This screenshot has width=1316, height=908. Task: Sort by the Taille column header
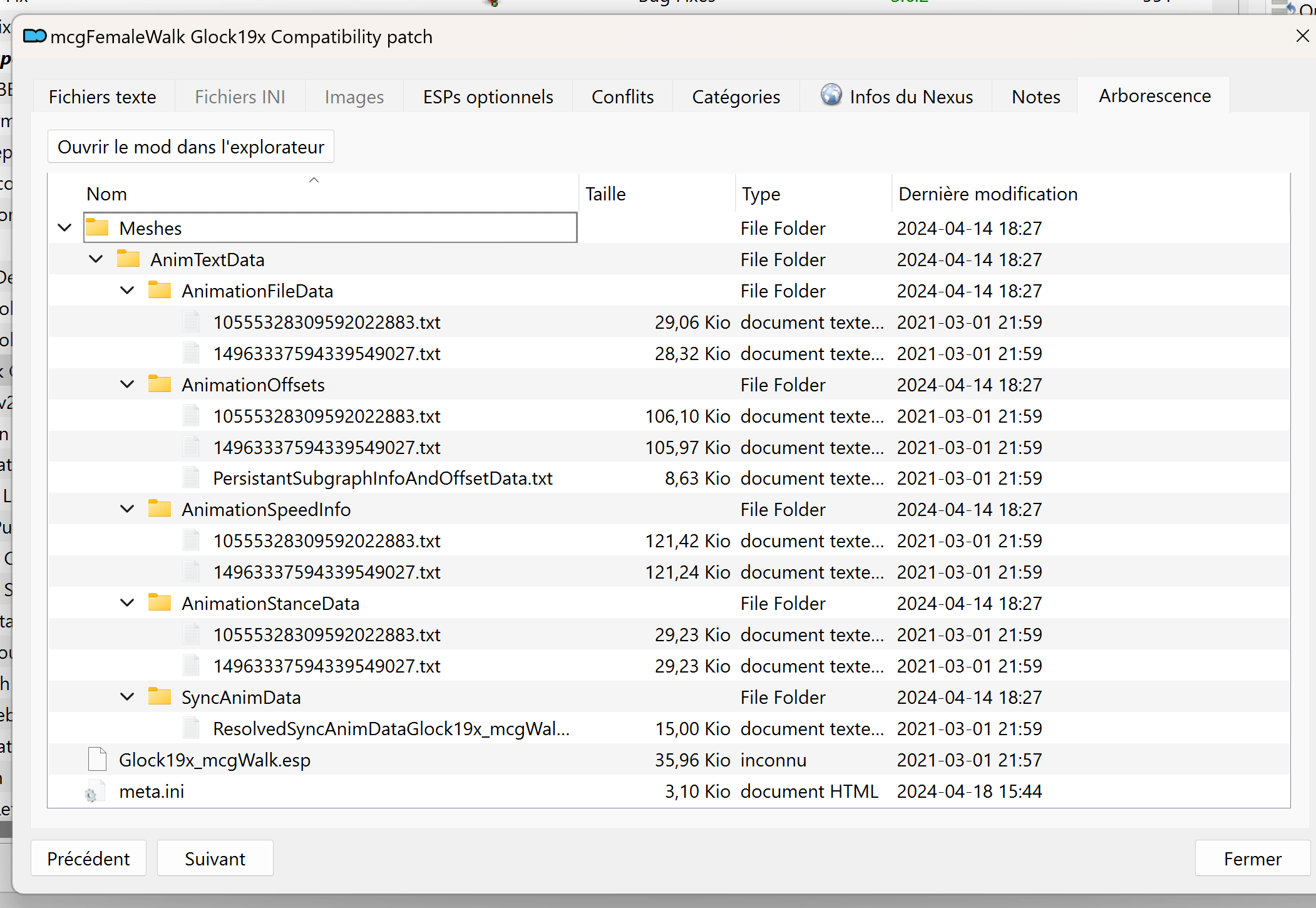tap(657, 194)
